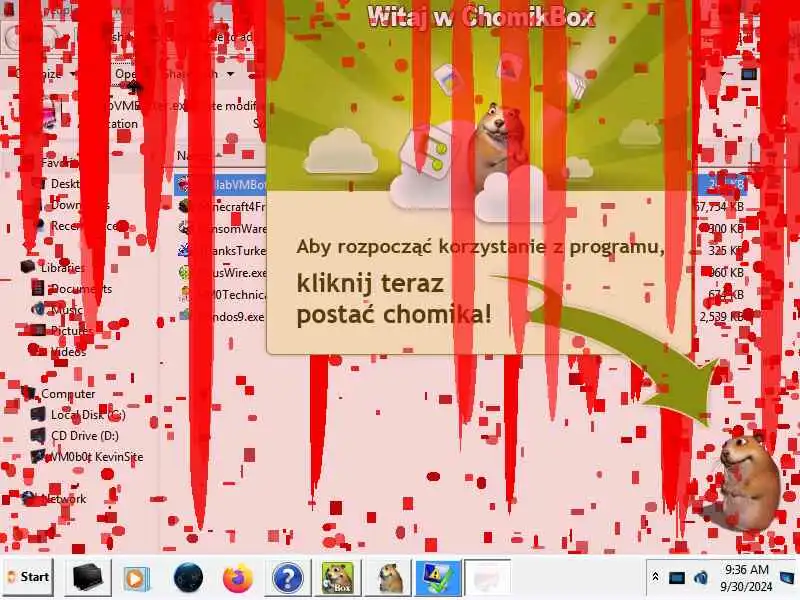Select the highlighted labVMBo file row
The height and width of the screenshot is (600, 800).
[x=220, y=184]
